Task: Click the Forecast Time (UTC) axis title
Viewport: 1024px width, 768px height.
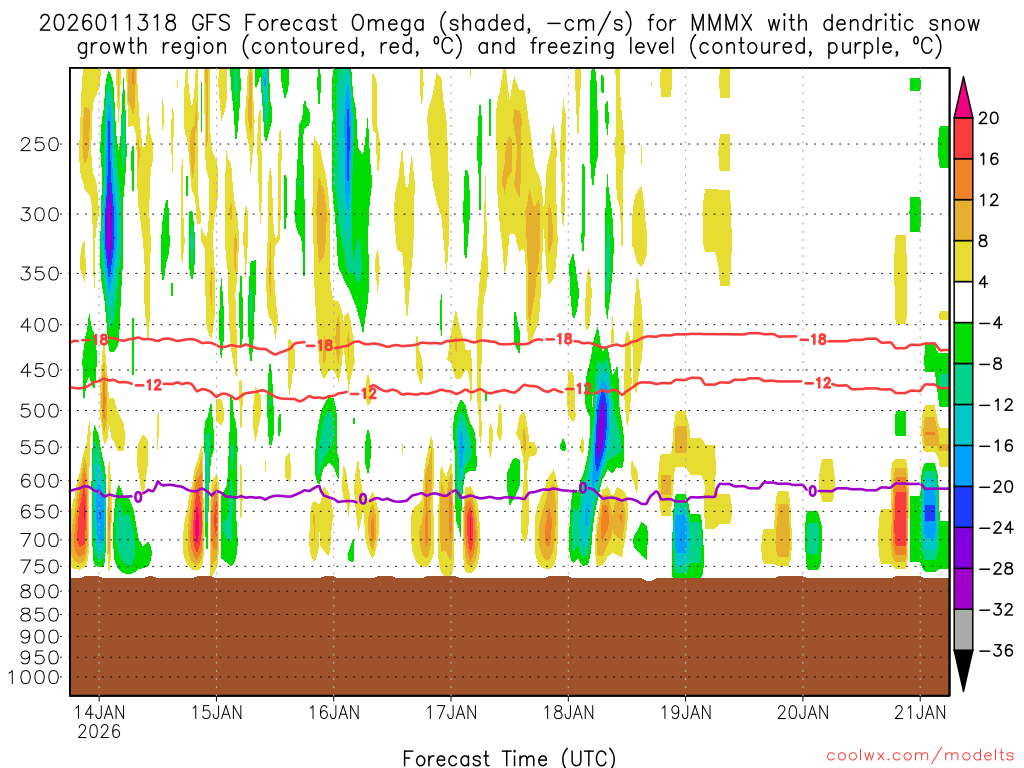Action: tap(509, 757)
